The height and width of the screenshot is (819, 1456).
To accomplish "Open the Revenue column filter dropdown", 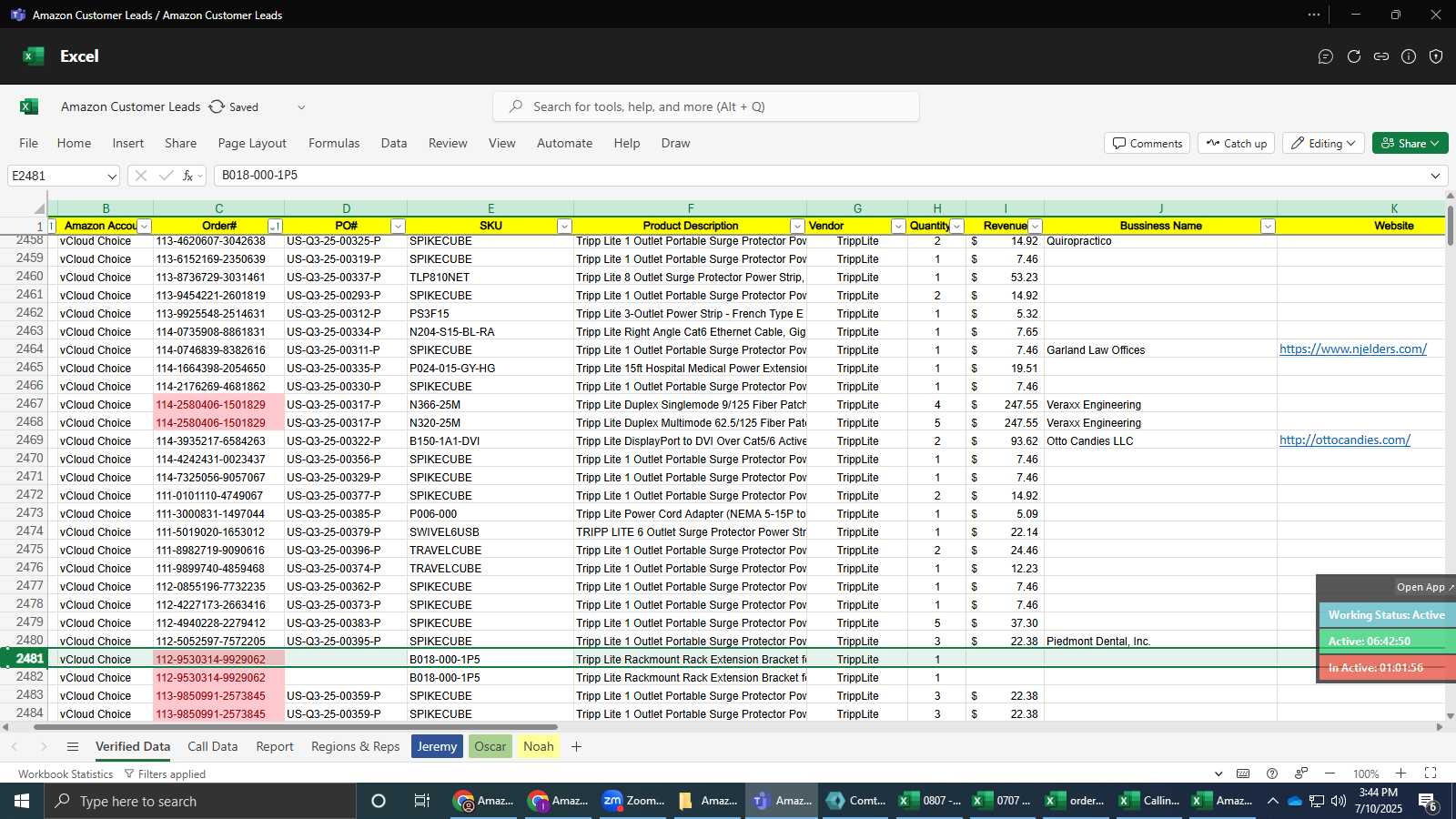I will 1035,227.
